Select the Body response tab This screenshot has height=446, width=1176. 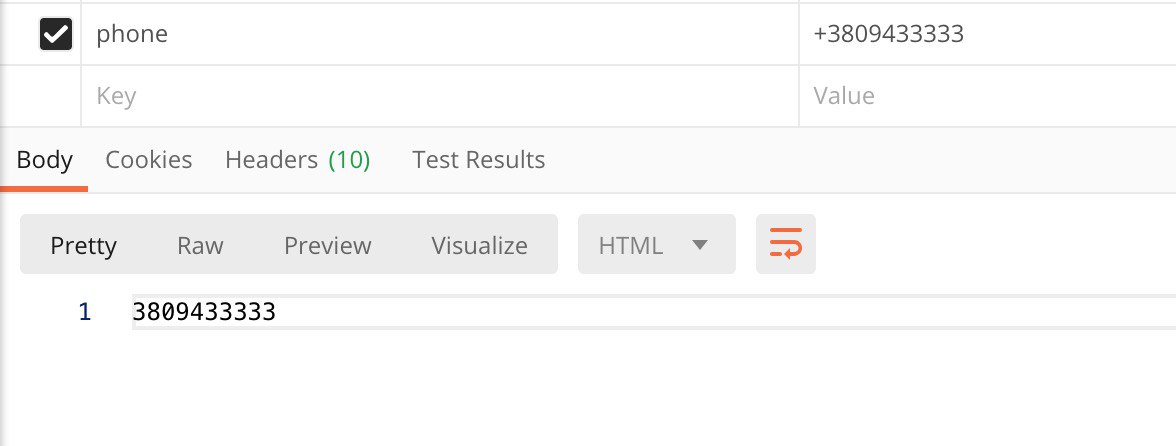pyautogui.click(x=44, y=160)
